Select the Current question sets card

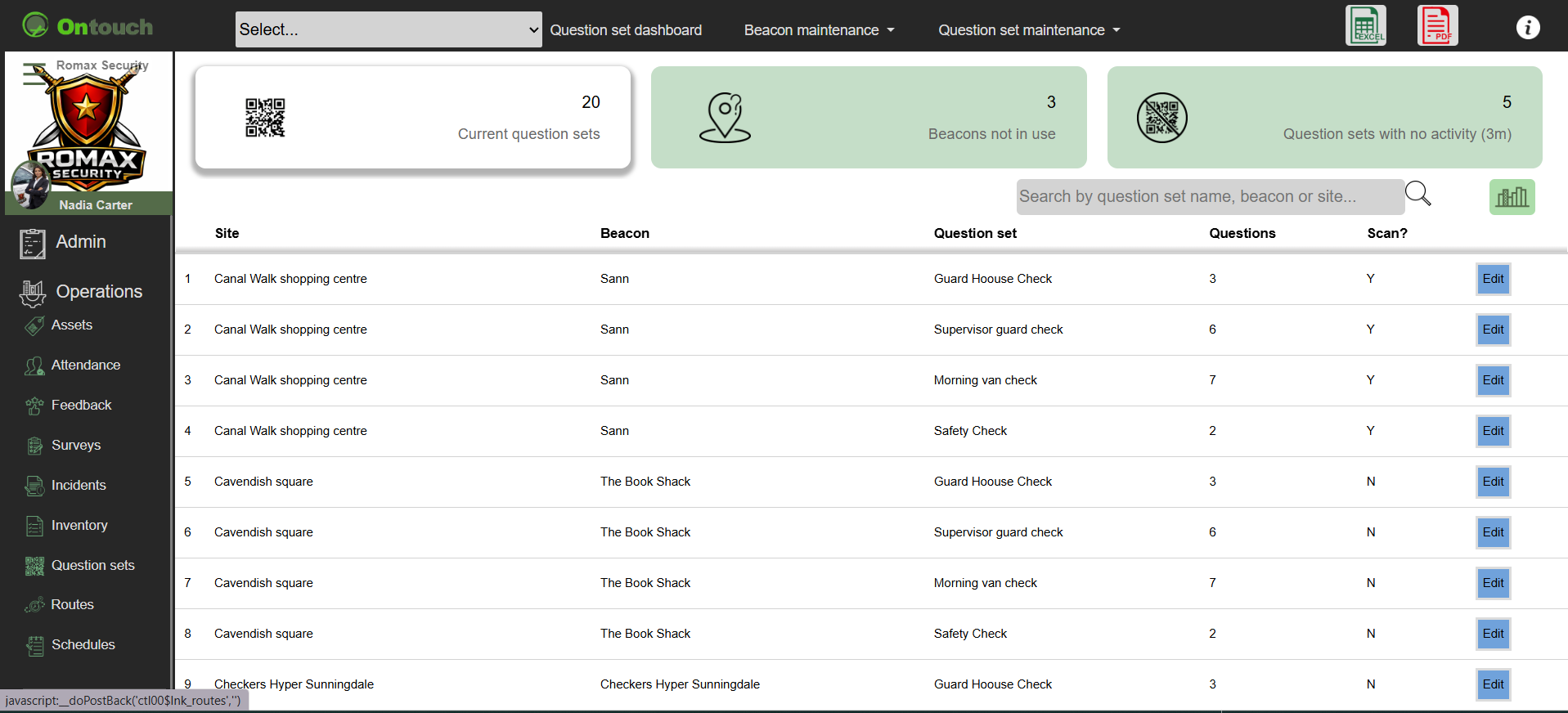413,118
